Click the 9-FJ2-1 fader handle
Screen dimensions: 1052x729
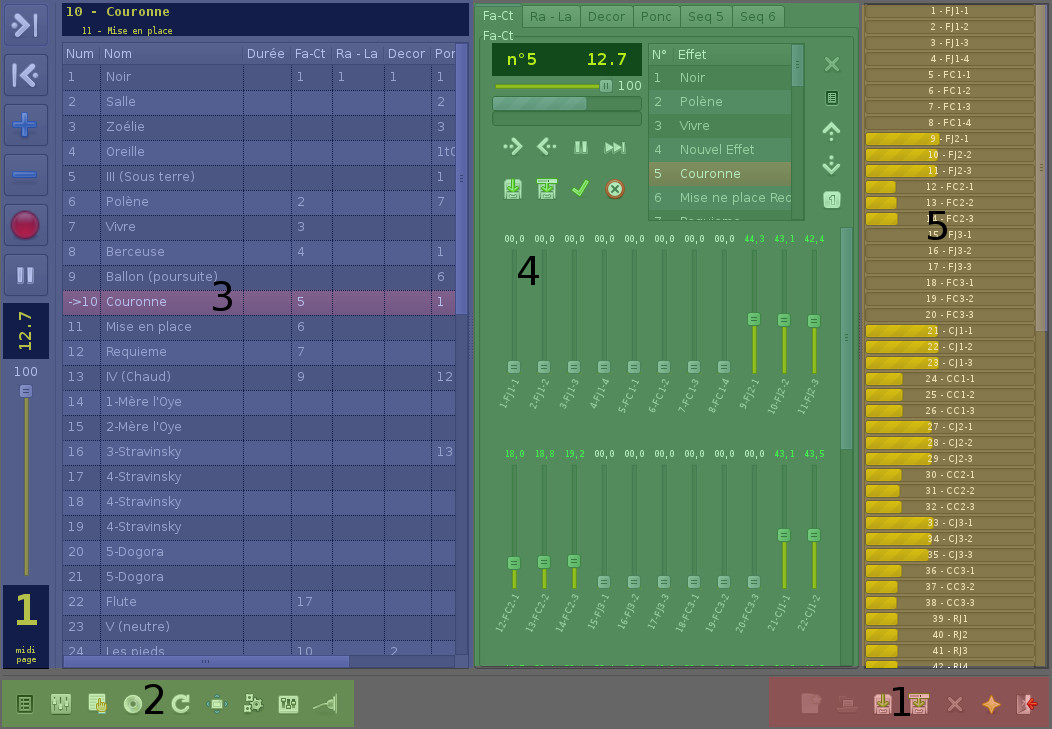click(754, 319)
